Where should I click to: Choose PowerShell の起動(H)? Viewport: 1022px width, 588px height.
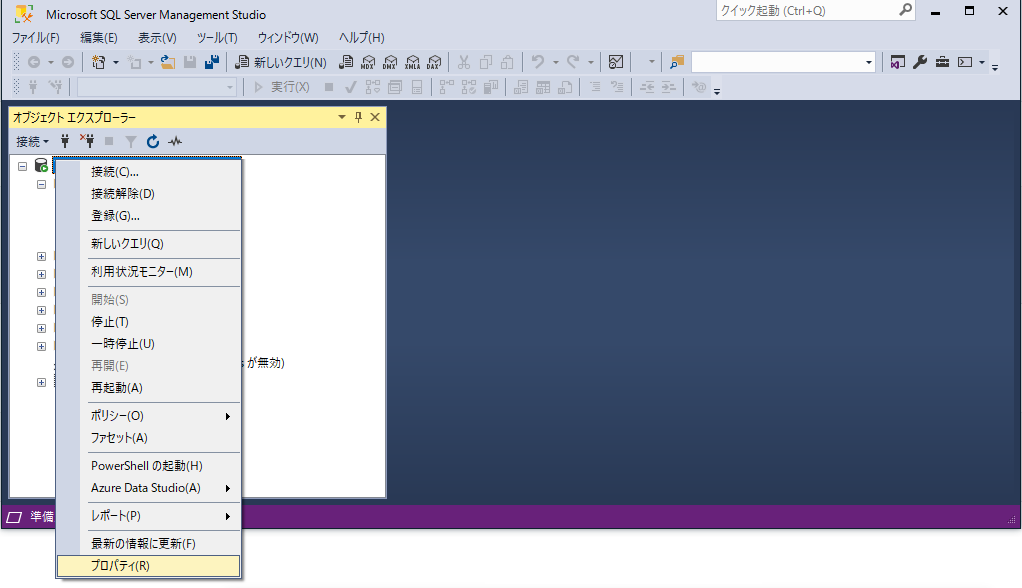pyautogui.click(x=149, y=466)
